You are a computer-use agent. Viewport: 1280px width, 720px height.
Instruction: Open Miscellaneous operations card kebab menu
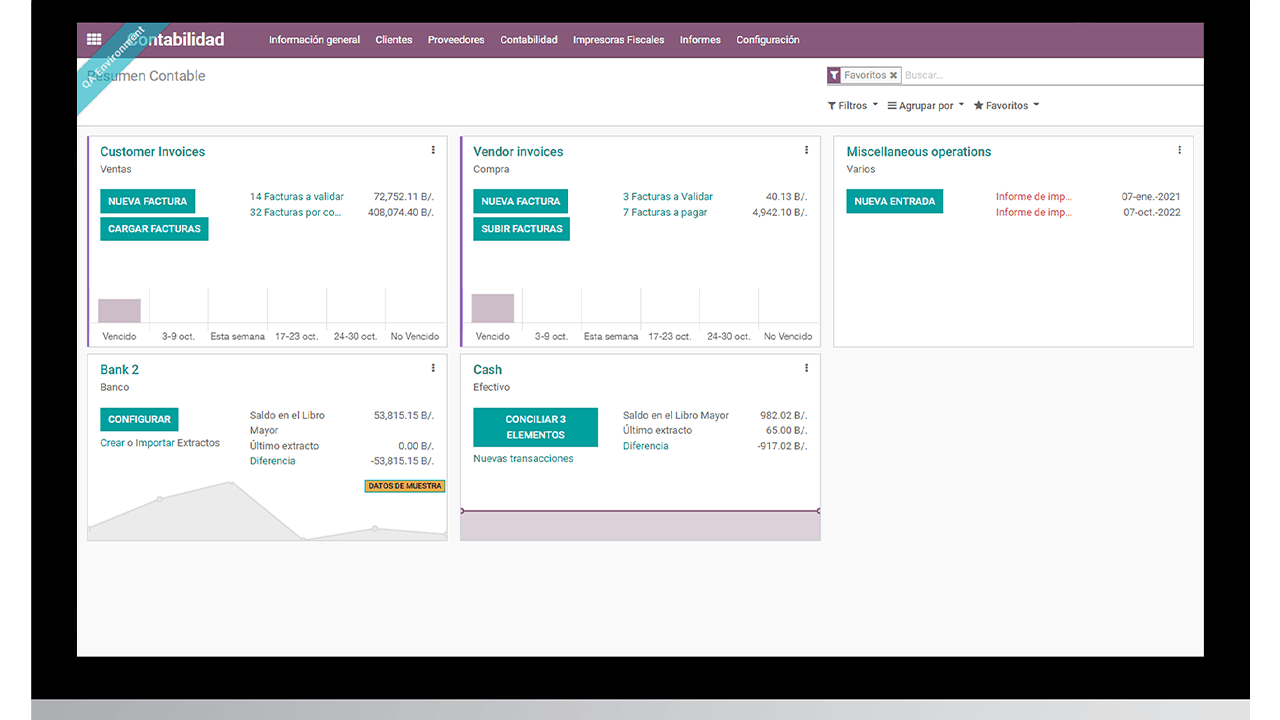1179,150
